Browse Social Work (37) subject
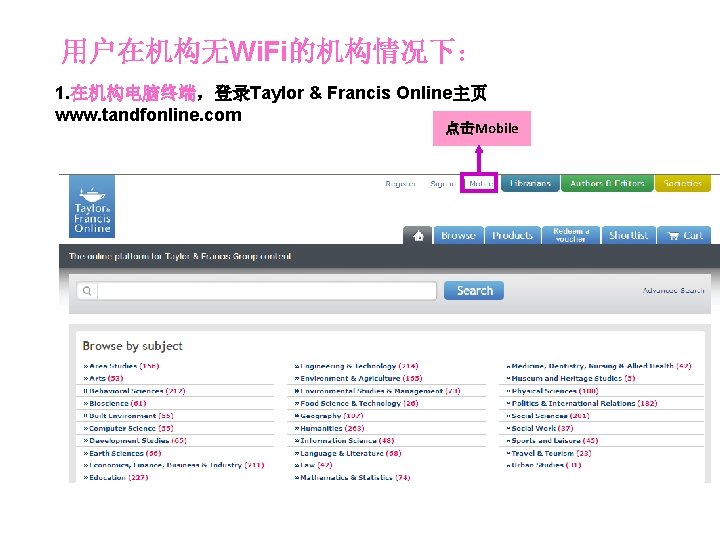This screenshot has height=540, width=720. pyautogui.click(x=540, y=428)
